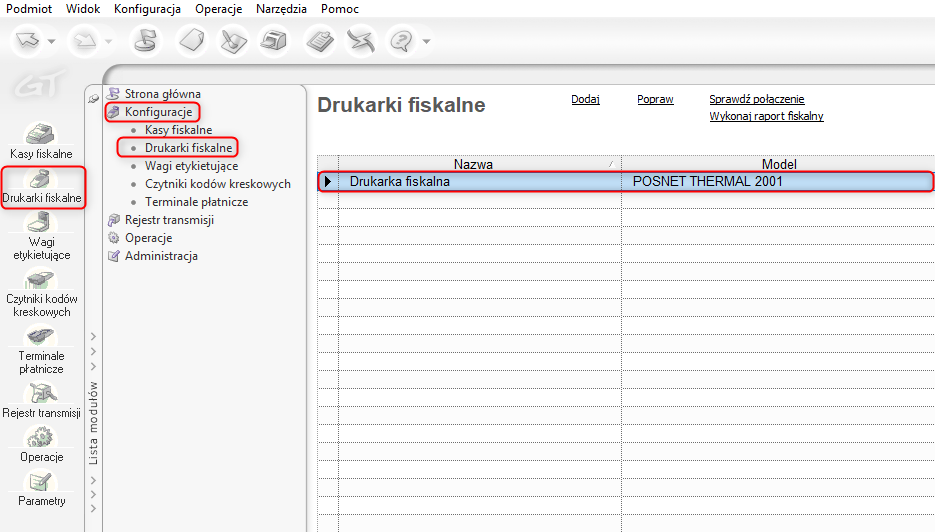
Task: Open Terminale płatnicze module in sidebar
Action: click(x=41, y=349)
